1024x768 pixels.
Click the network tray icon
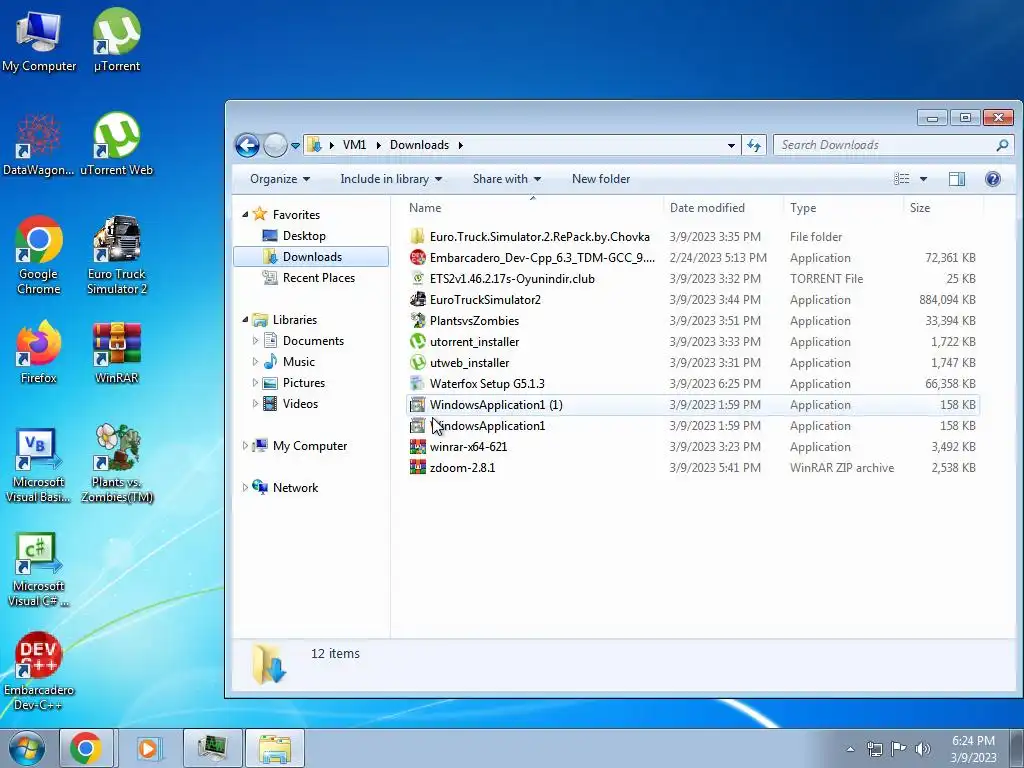pos(874,748)
